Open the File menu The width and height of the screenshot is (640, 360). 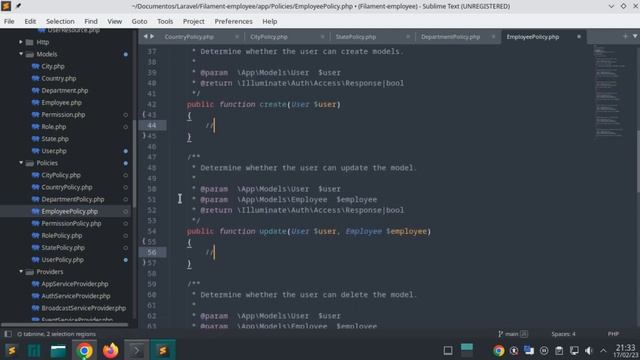pos(9,21)
